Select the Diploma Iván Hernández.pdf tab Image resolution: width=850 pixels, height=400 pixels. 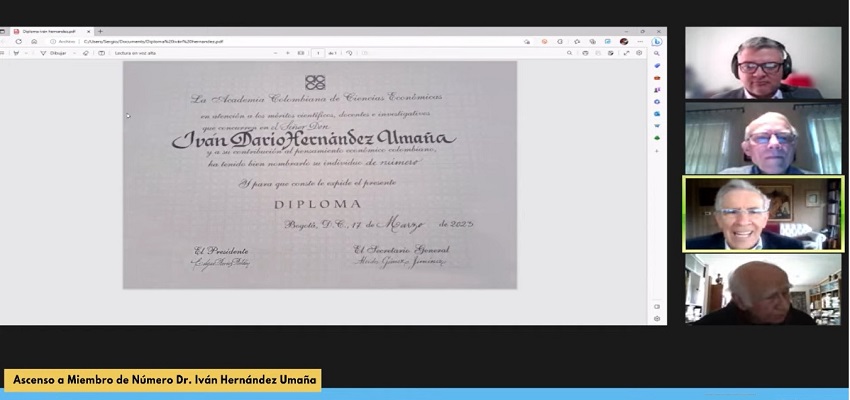pyautogui.click(x=53, y=31)
